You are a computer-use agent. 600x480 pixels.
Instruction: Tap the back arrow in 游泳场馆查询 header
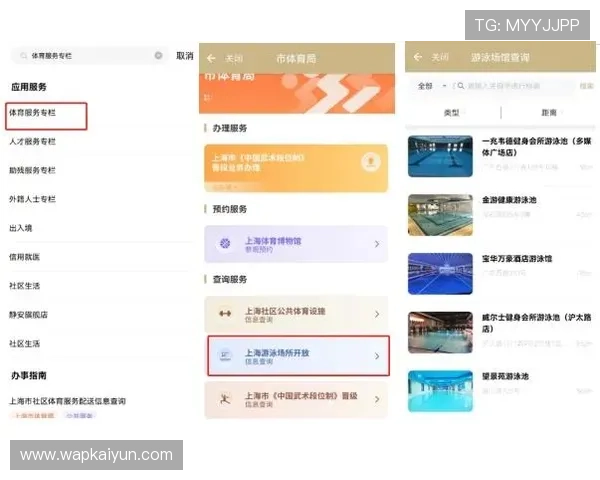417,57
